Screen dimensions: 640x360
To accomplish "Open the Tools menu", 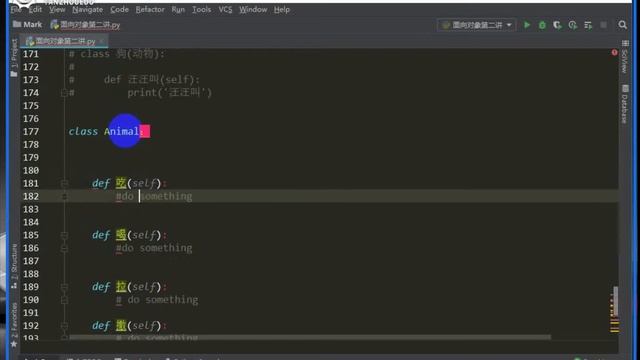I will tap(201, 9).
